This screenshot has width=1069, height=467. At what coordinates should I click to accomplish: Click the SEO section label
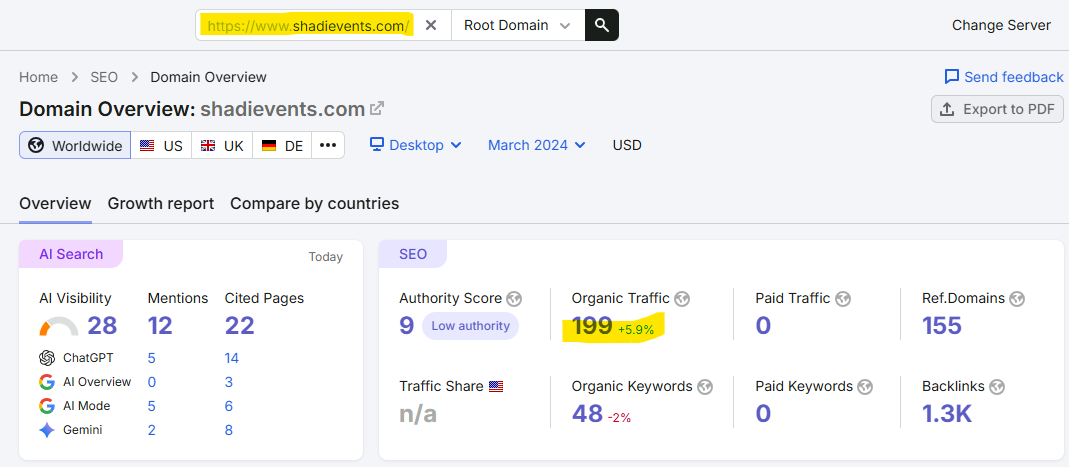(412, 254)
